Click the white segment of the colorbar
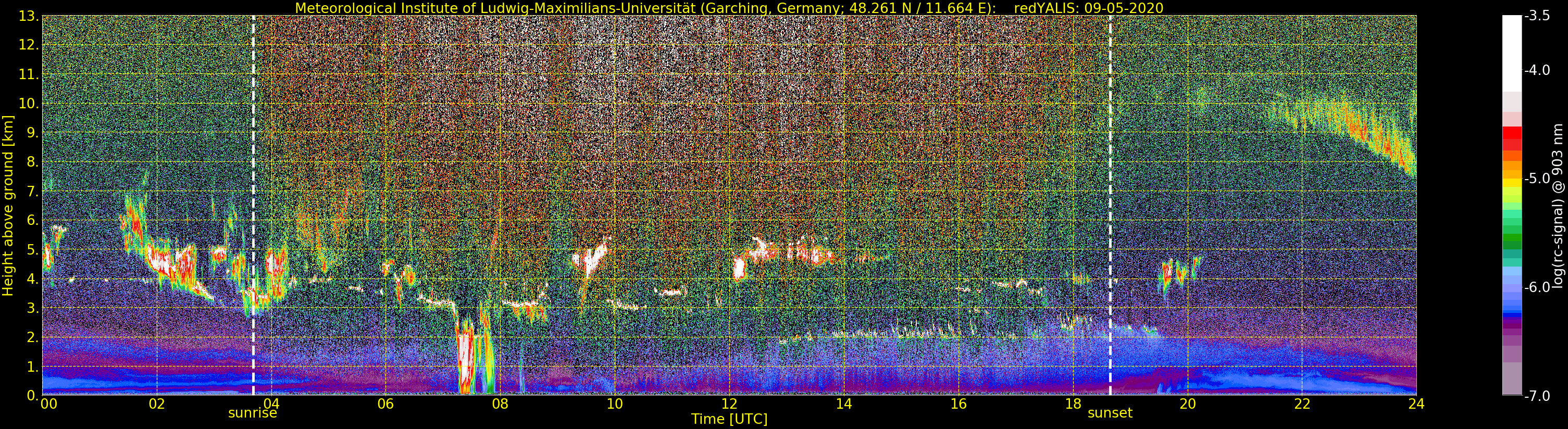Screen dimensions: 1568x429 tap(1512, 54)
